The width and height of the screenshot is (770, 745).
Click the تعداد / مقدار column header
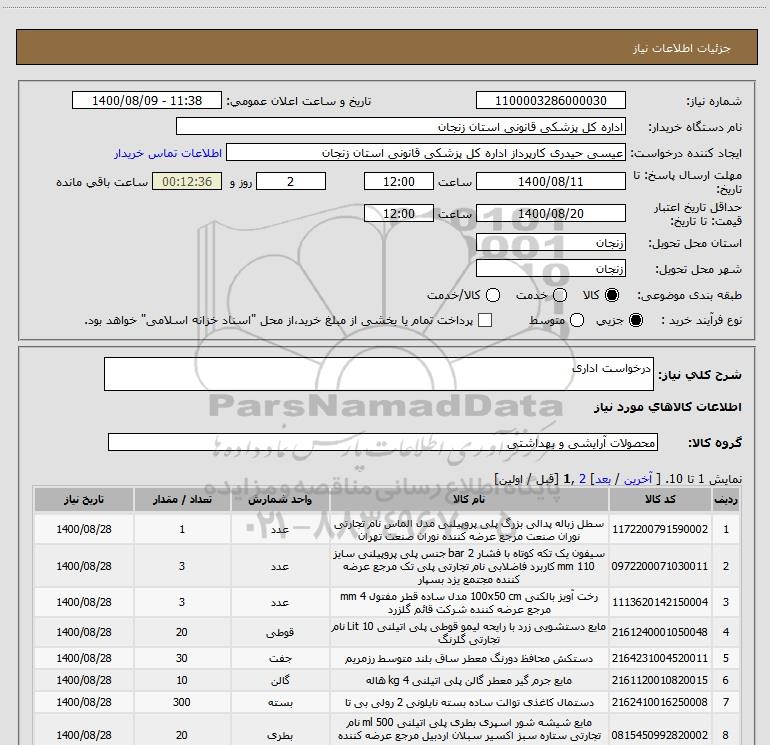182,499
